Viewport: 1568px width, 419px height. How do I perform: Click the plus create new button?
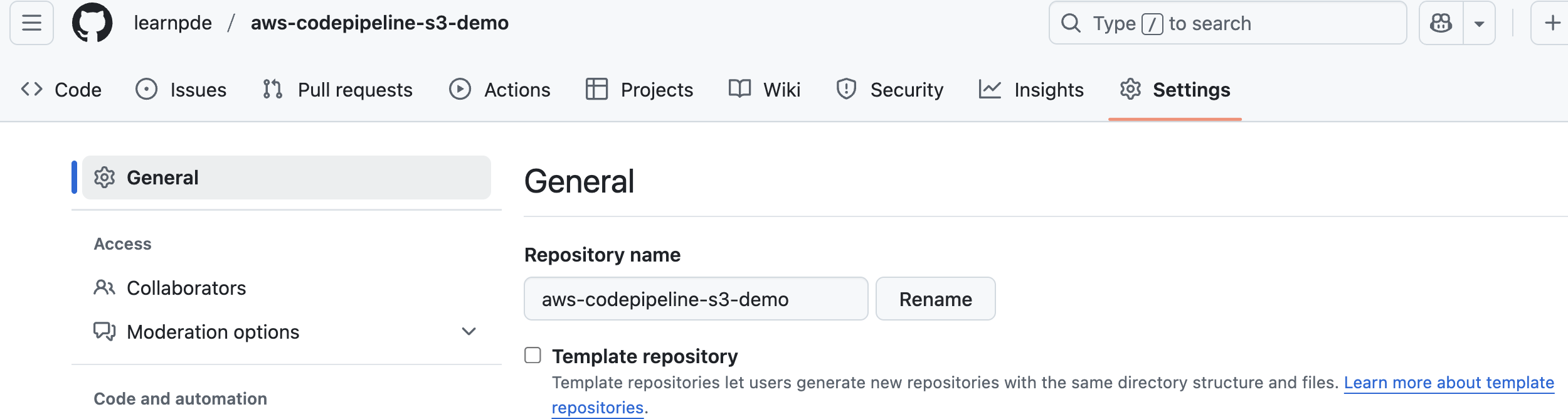tap(1552, 23)
